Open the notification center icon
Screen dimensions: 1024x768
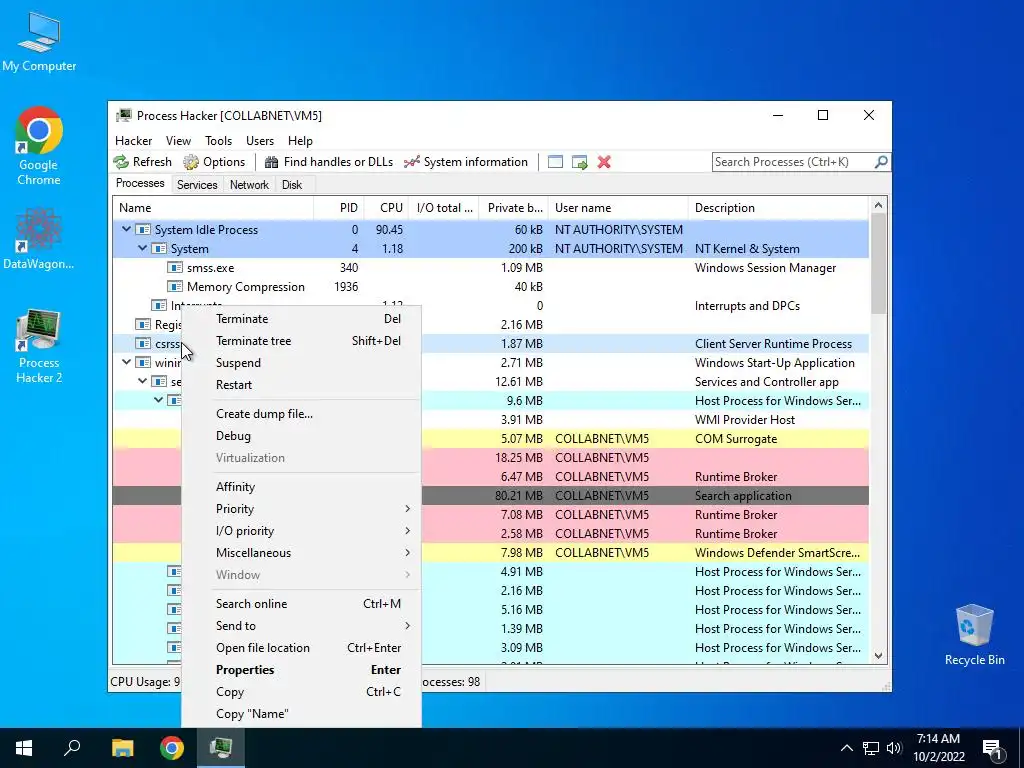[x=993, y=748]
